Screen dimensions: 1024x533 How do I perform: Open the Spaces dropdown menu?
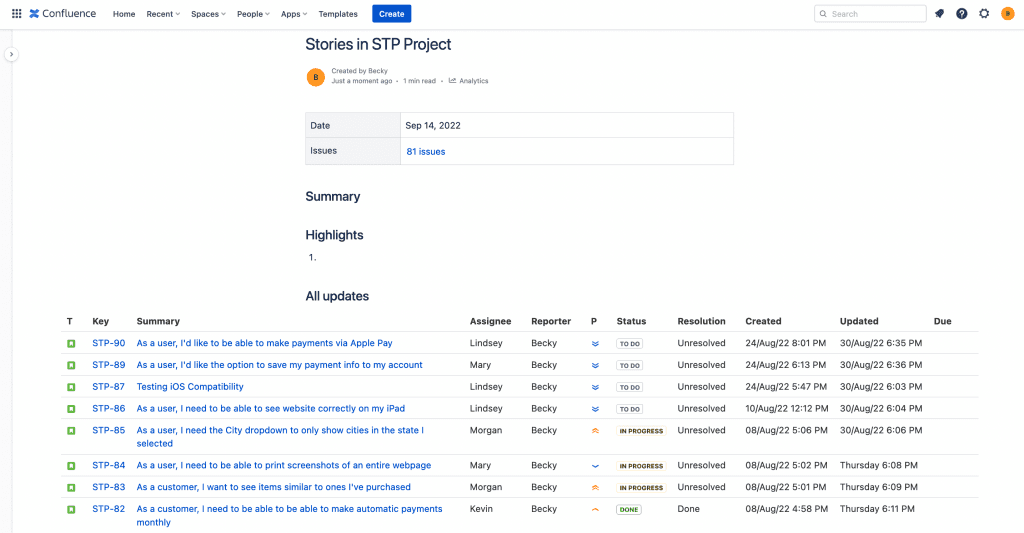(x=208, y=14)
